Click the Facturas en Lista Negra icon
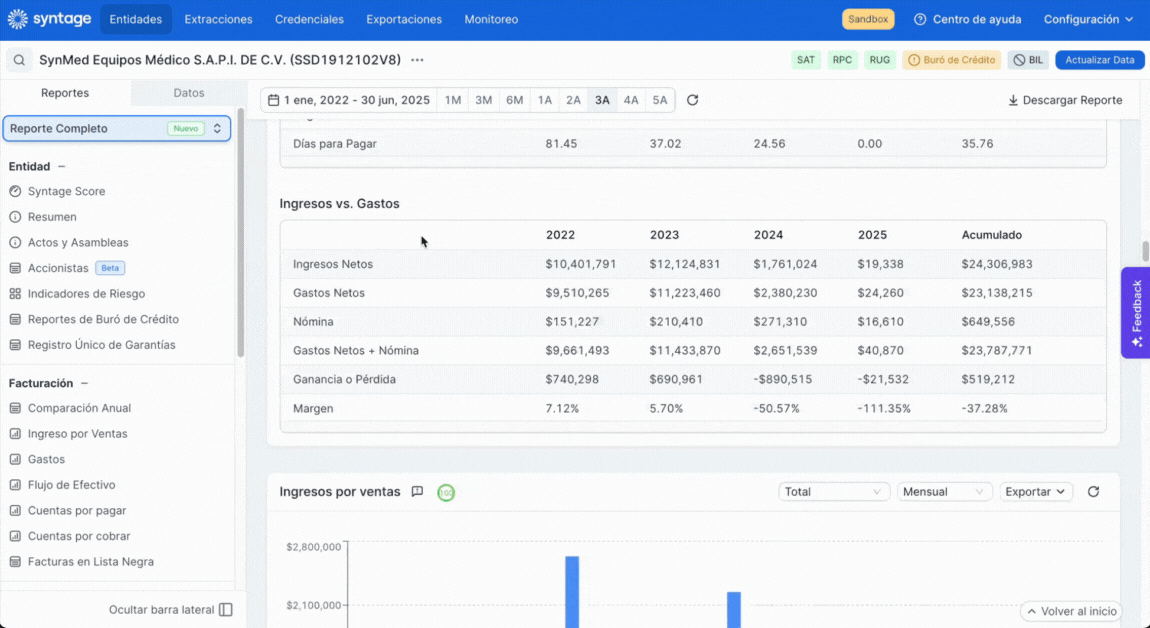1150x628 pixels. pos(15,562)
